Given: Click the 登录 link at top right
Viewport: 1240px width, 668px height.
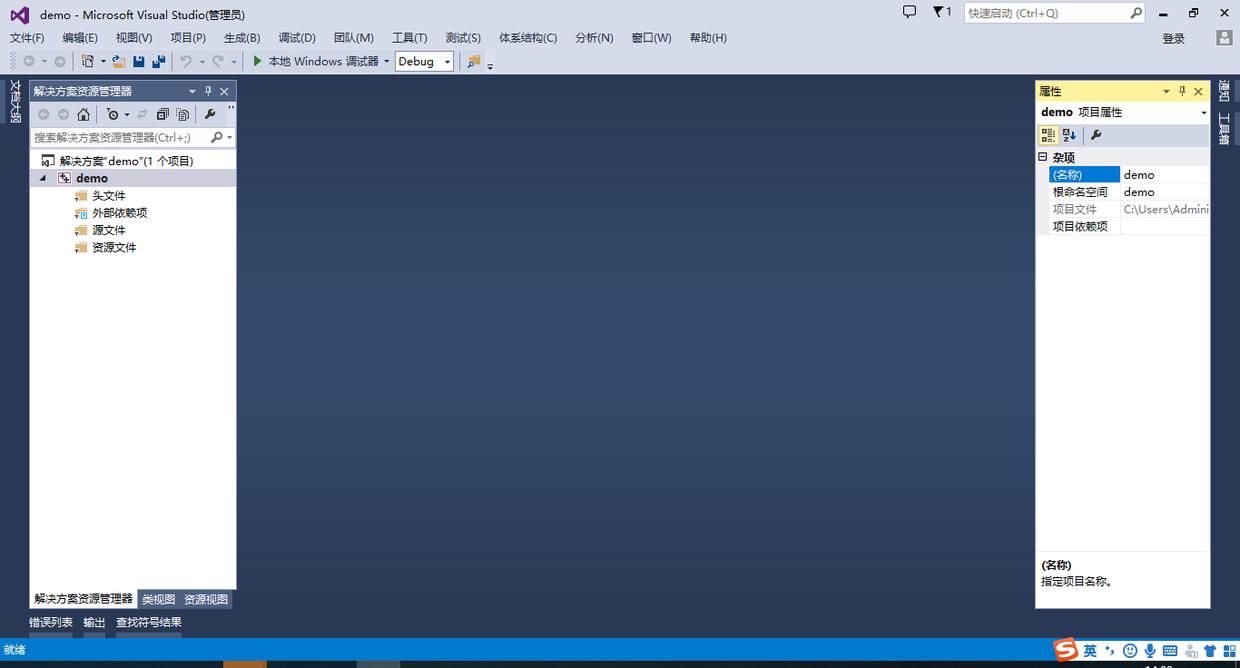Looking at the screenshot, I should pos(1173,38).
